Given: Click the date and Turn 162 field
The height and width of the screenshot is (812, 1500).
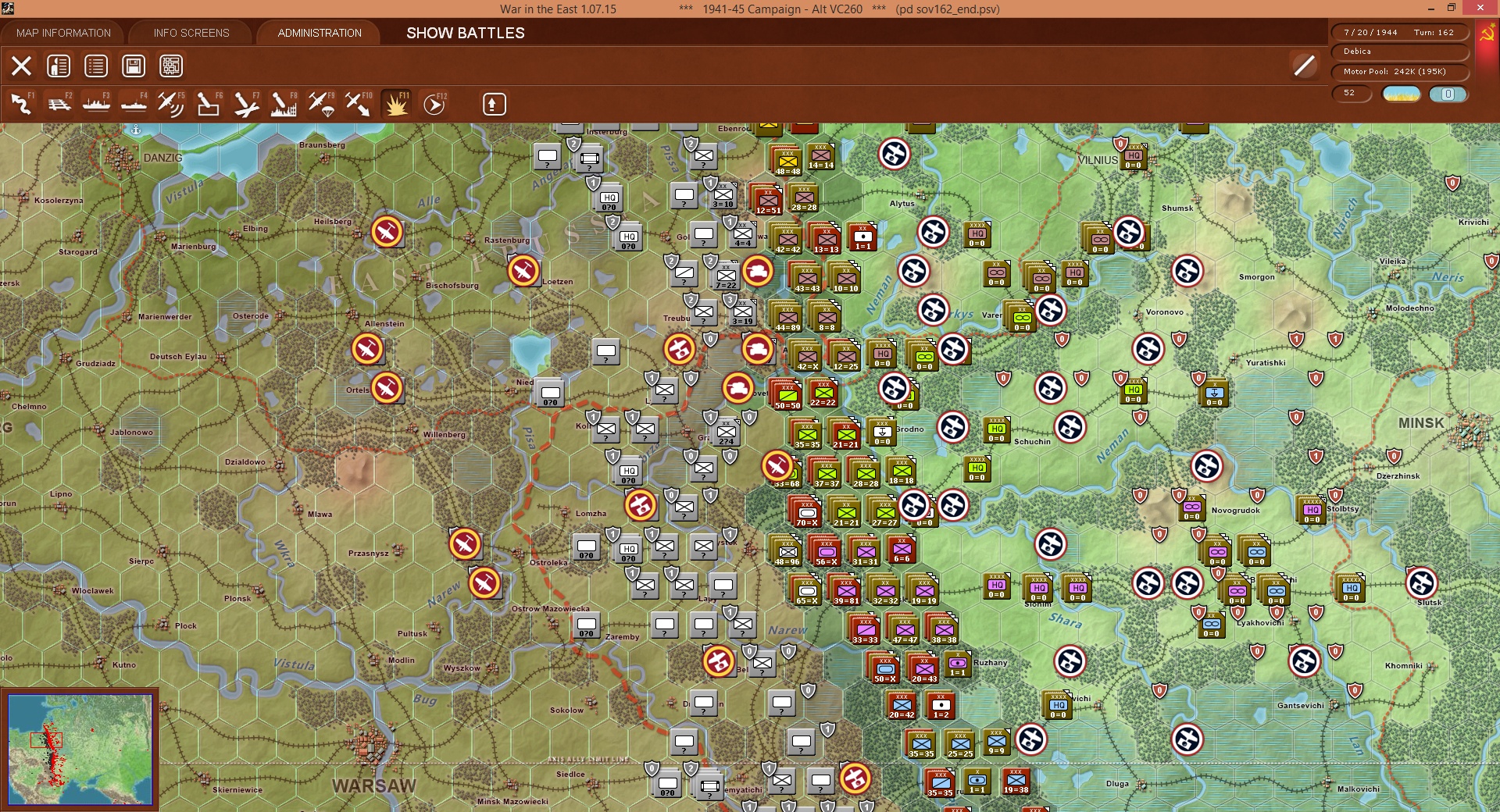Looking at the screenshot, I should point(1399,33).
